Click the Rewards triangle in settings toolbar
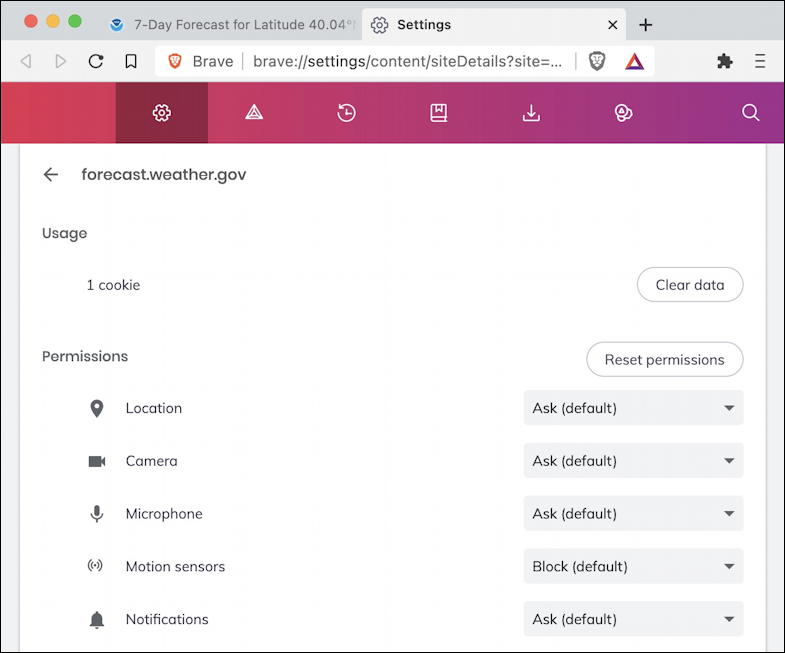This screenshot has height=653, width=785. click(x=254, y=113)
